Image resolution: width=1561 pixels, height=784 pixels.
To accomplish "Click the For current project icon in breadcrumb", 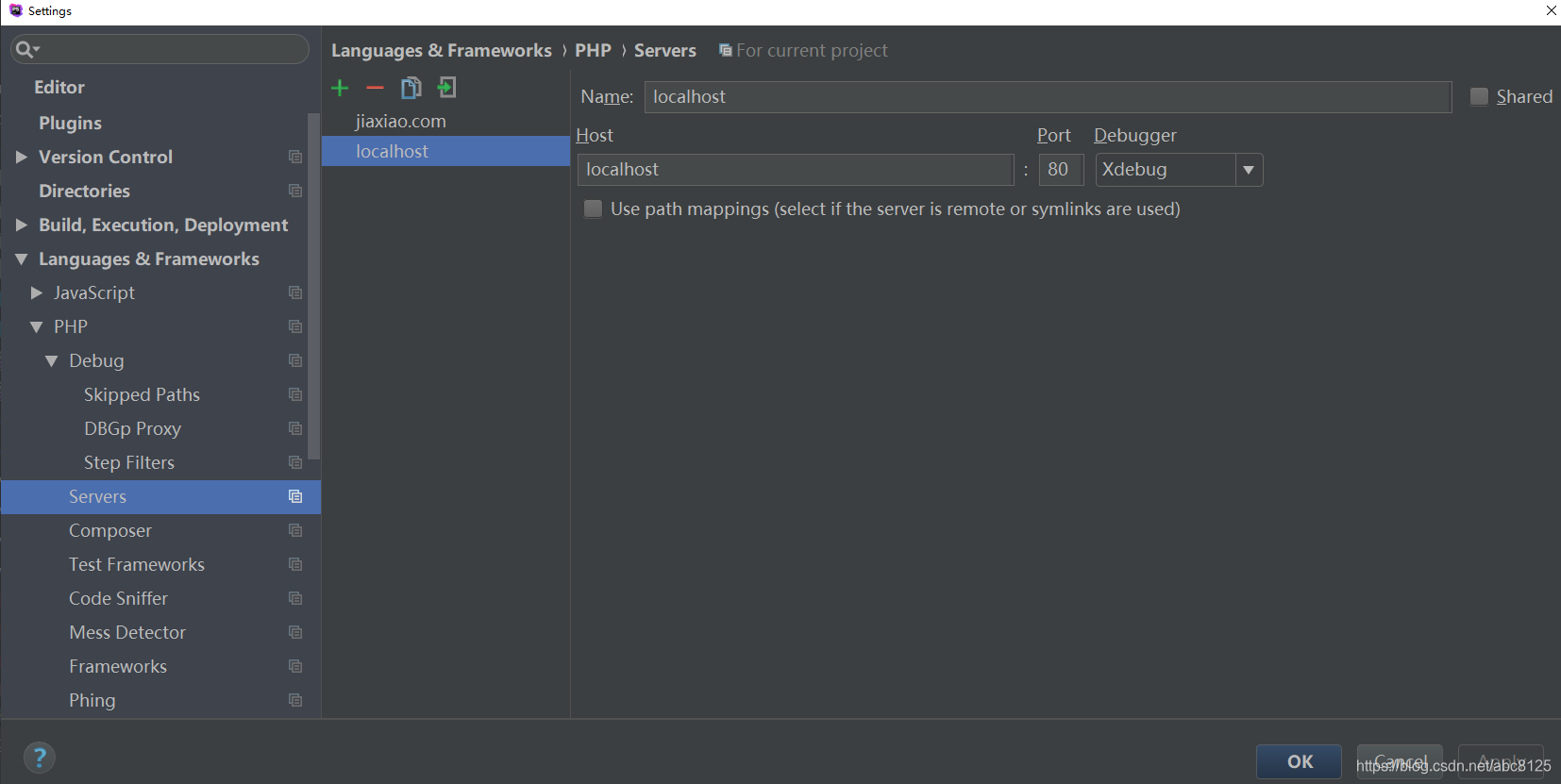I will [725, 50].
